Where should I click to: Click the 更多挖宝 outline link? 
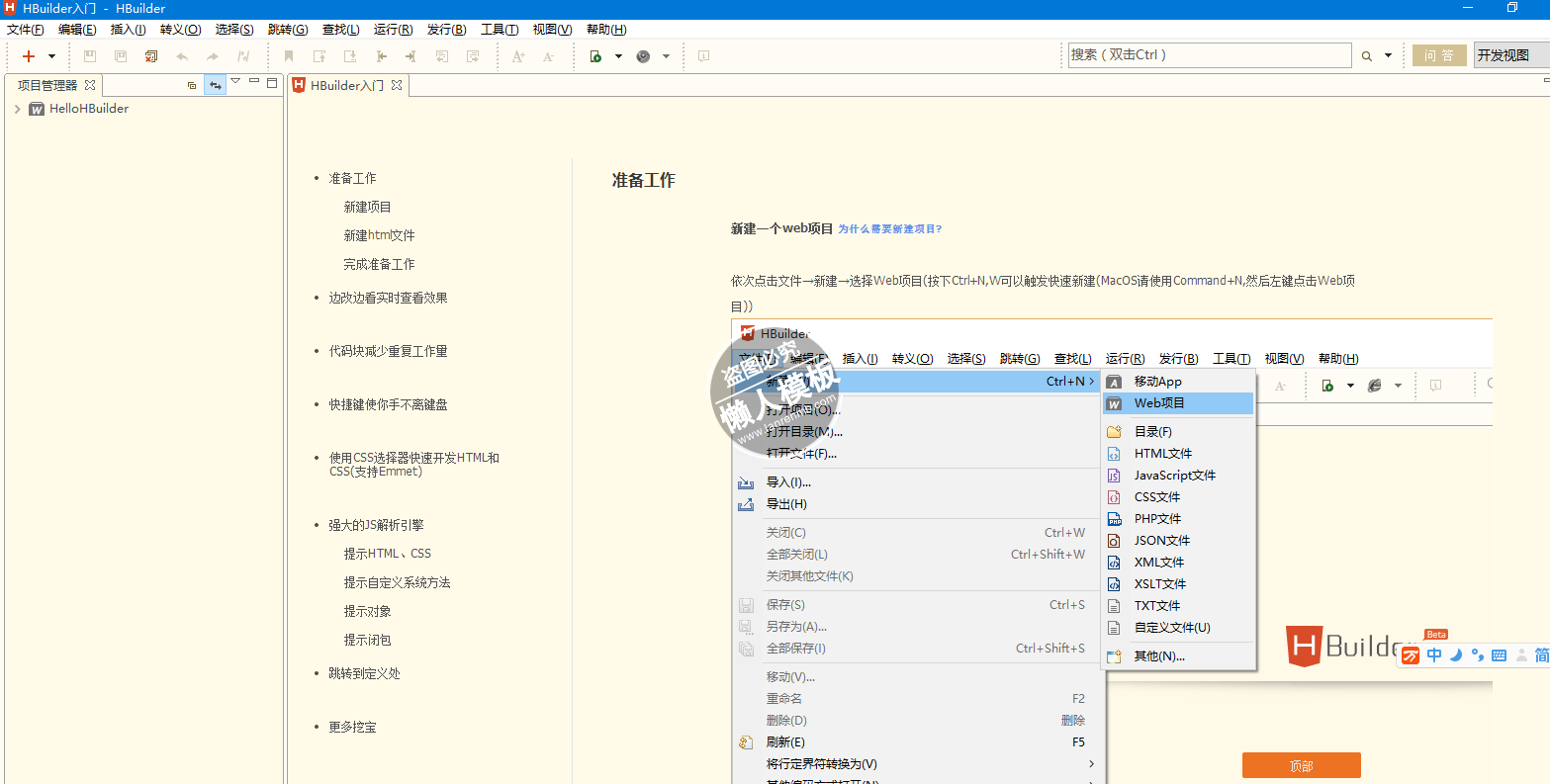[353, 727]
